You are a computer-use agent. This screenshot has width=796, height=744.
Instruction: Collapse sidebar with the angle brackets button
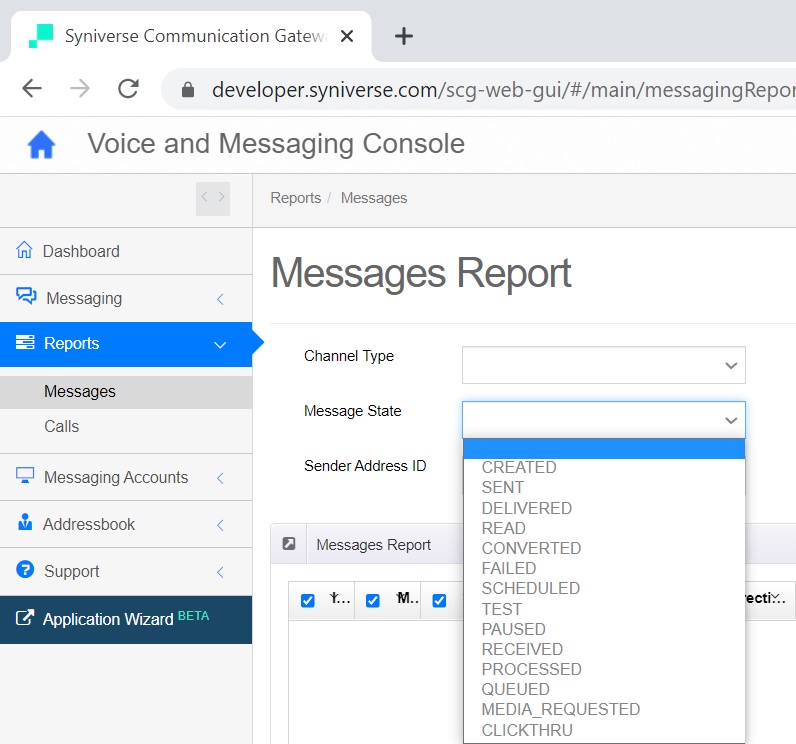pos(213,198)
